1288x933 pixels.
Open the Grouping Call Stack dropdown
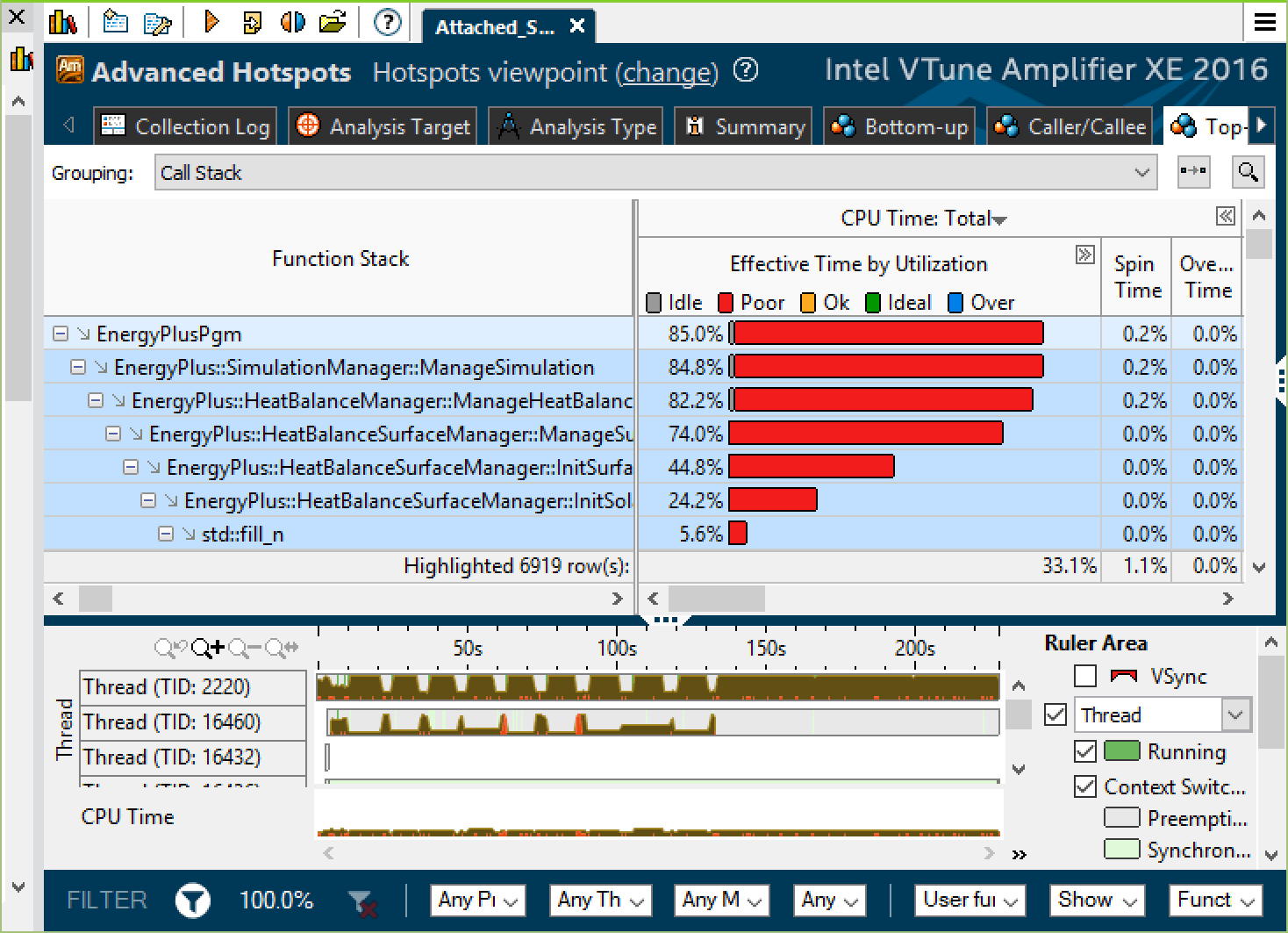[x=1142, y=172]
